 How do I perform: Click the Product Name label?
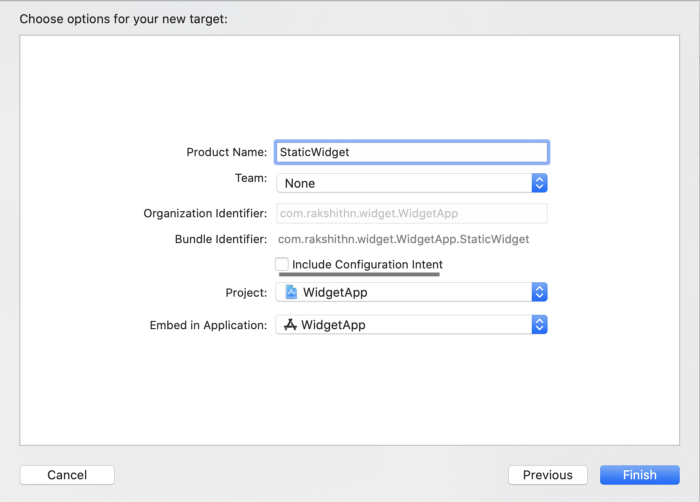[226, 152]
